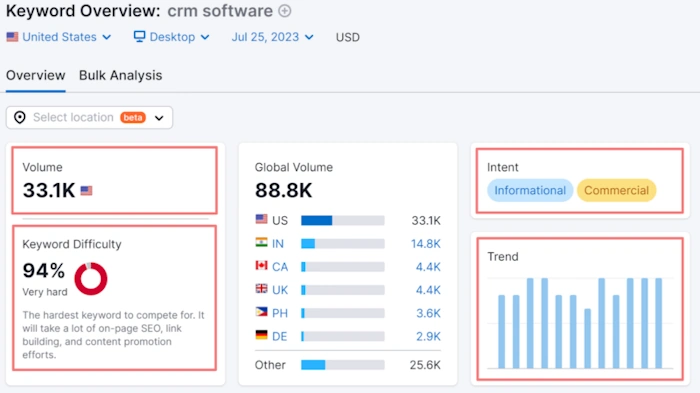Click the IN volume progress bar
The image size is (700, 393).
[343, 244]
